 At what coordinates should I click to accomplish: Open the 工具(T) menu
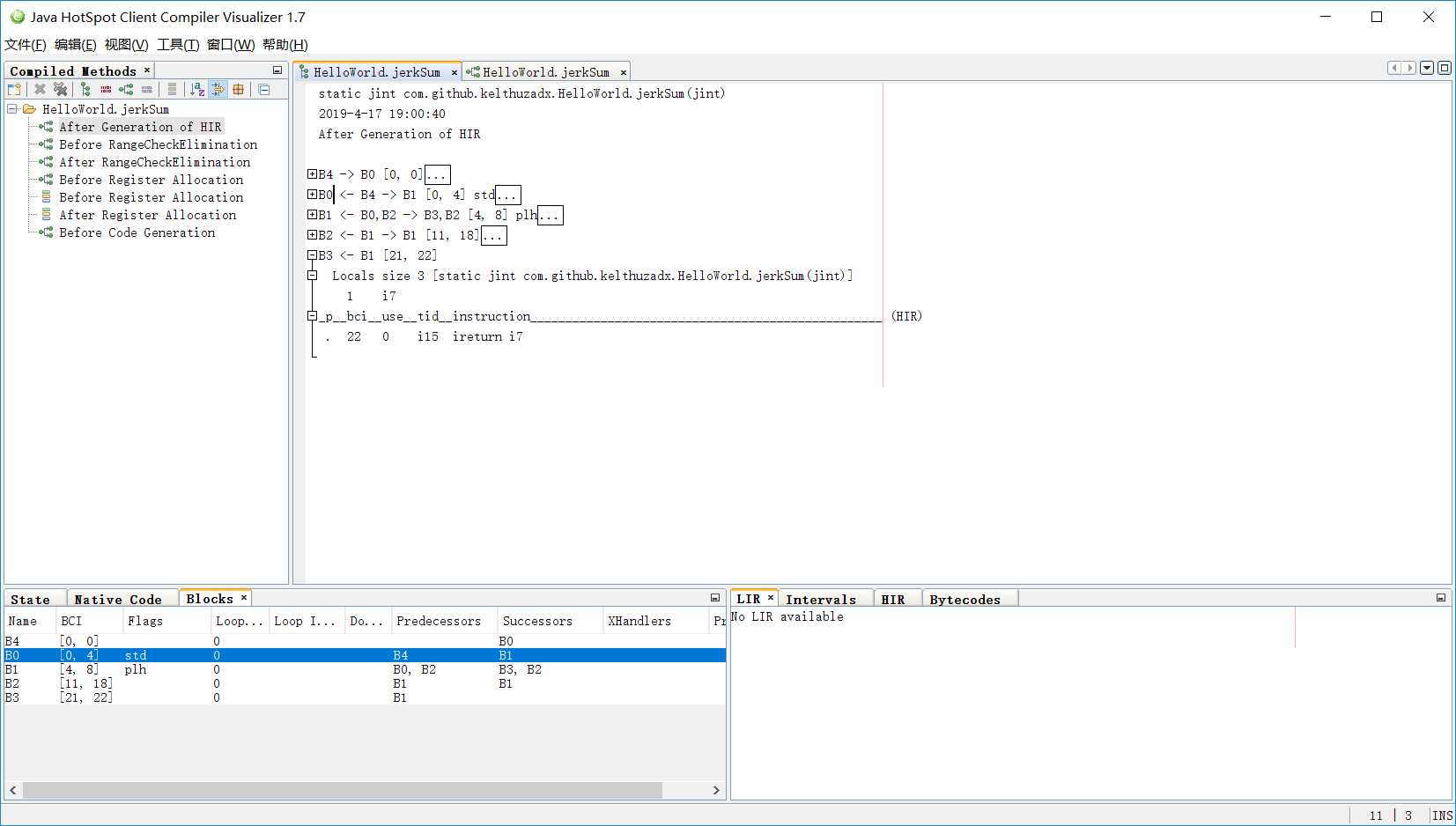[x=178, y=45]
